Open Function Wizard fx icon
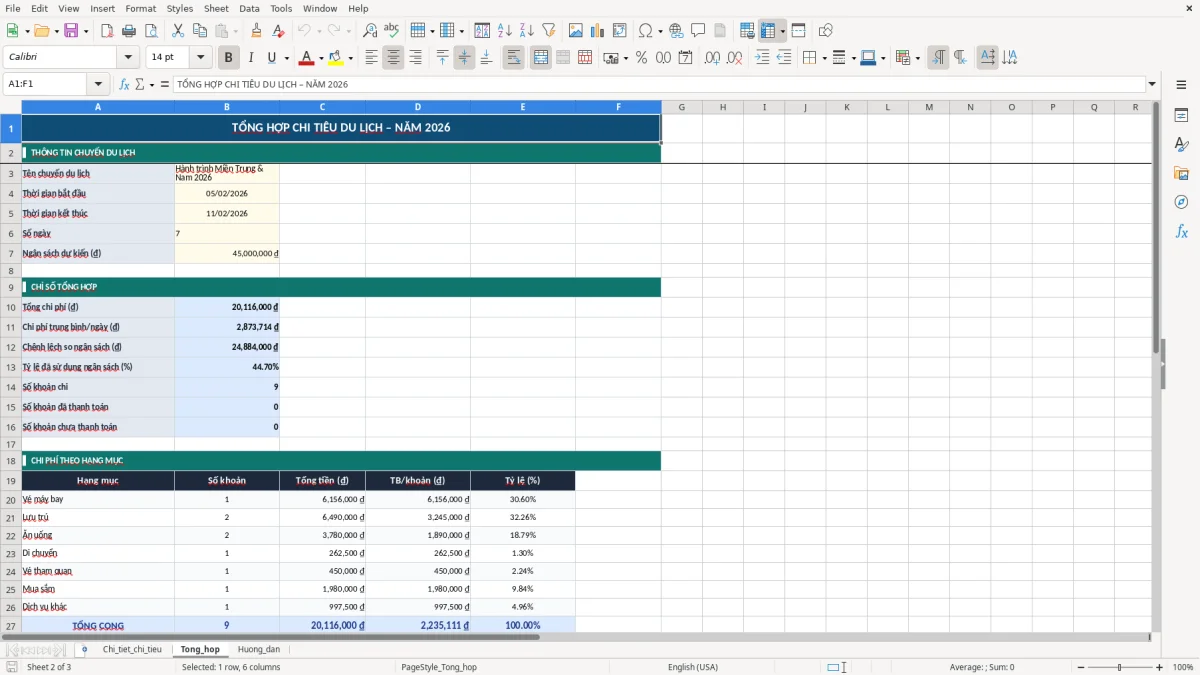The height and width of the screenshot is (675, 1200). (x=124, y=84)
